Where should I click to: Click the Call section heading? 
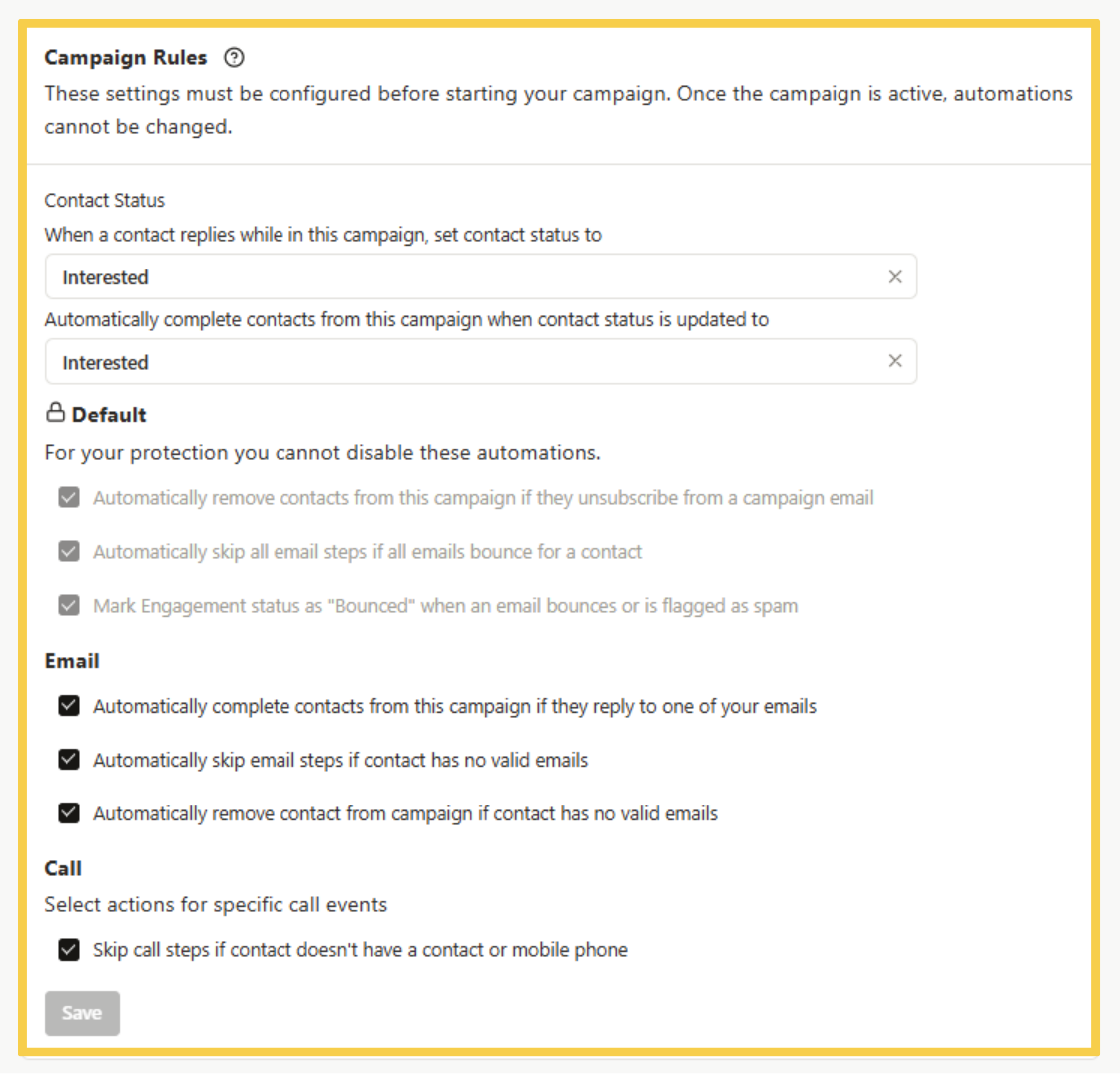coord(62,868)
